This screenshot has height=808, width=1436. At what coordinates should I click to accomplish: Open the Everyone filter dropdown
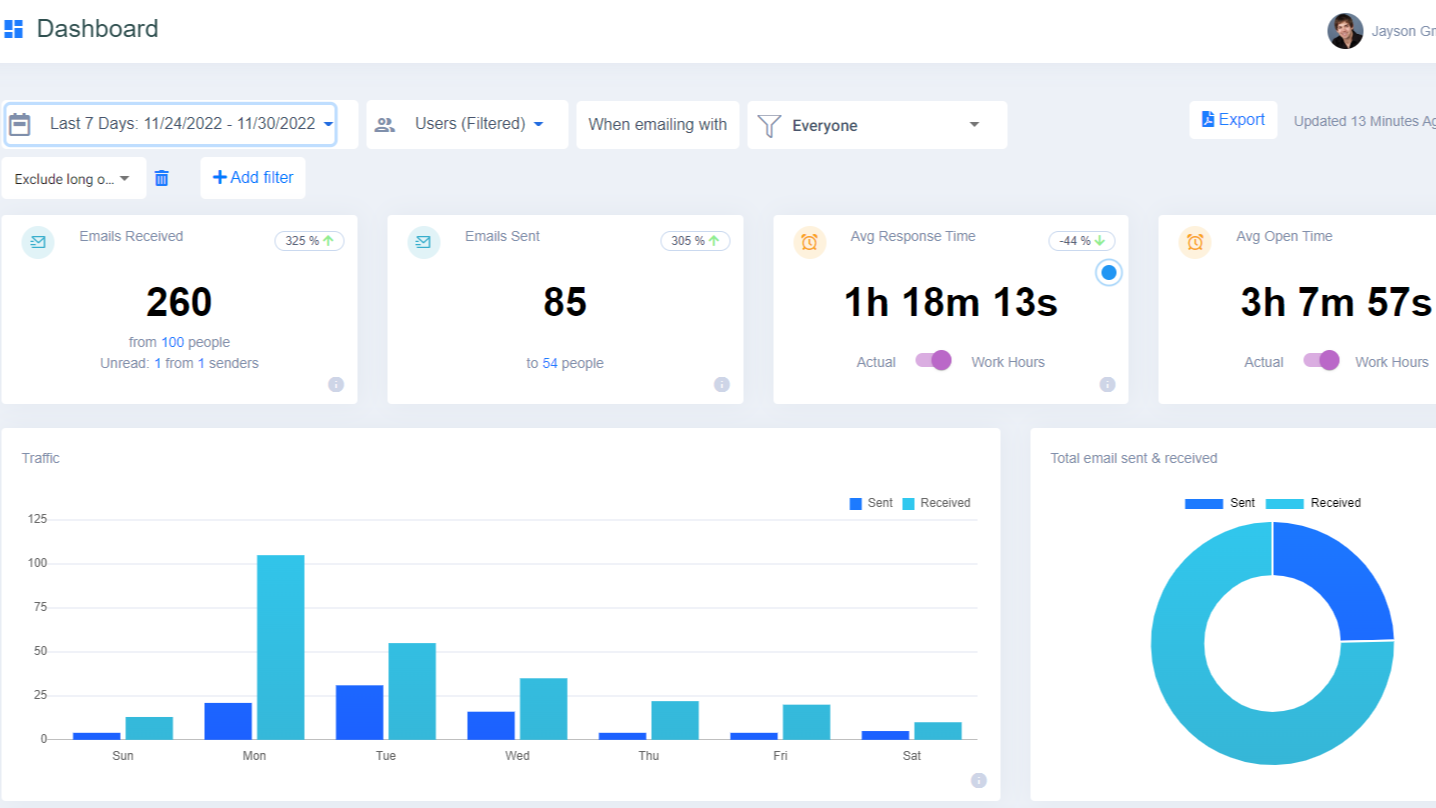(x=972, y=124)
